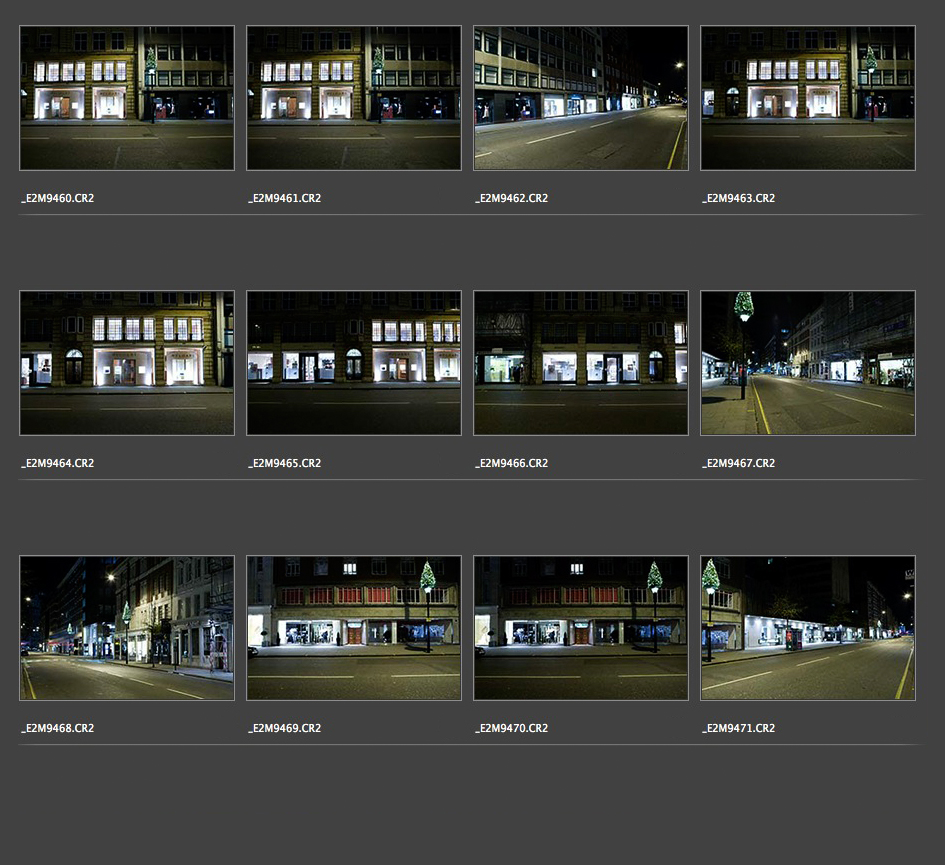Open the _E2M9468.CR2 thumbnail
Image resolution: width=945 pixels, height=865 pixels.
127,628
